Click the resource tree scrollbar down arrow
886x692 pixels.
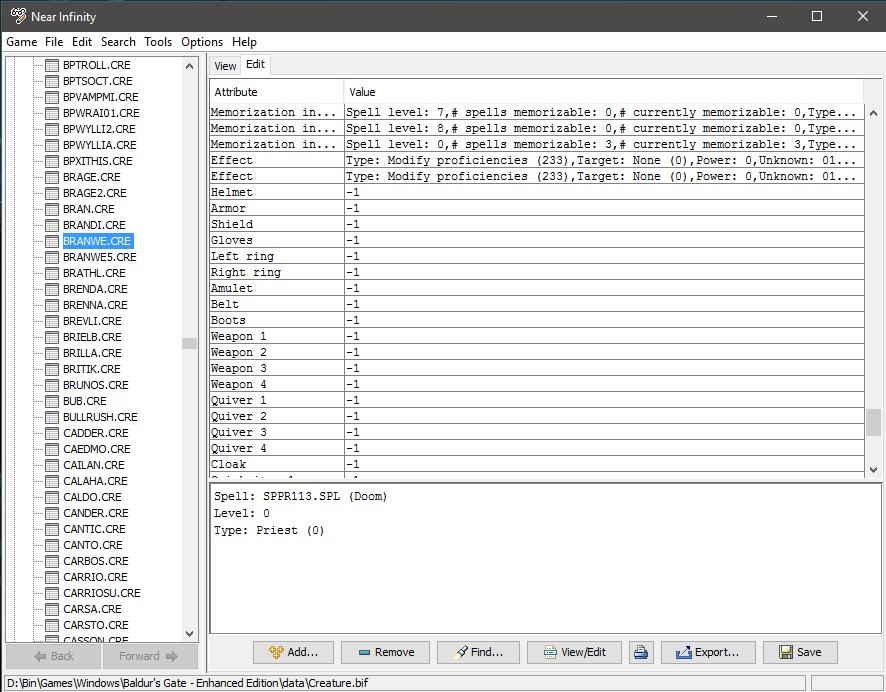(189, 634)
